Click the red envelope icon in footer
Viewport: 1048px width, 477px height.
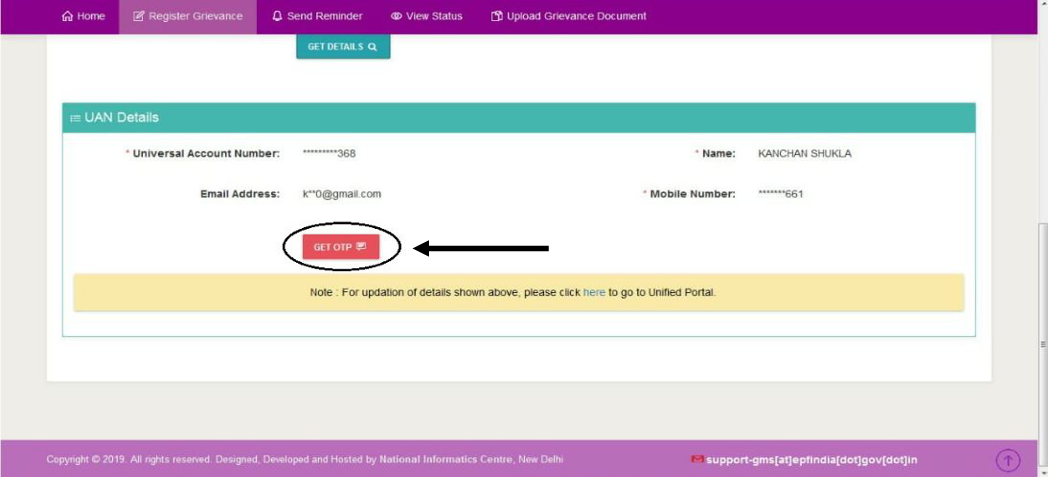(x=697, y=460)
